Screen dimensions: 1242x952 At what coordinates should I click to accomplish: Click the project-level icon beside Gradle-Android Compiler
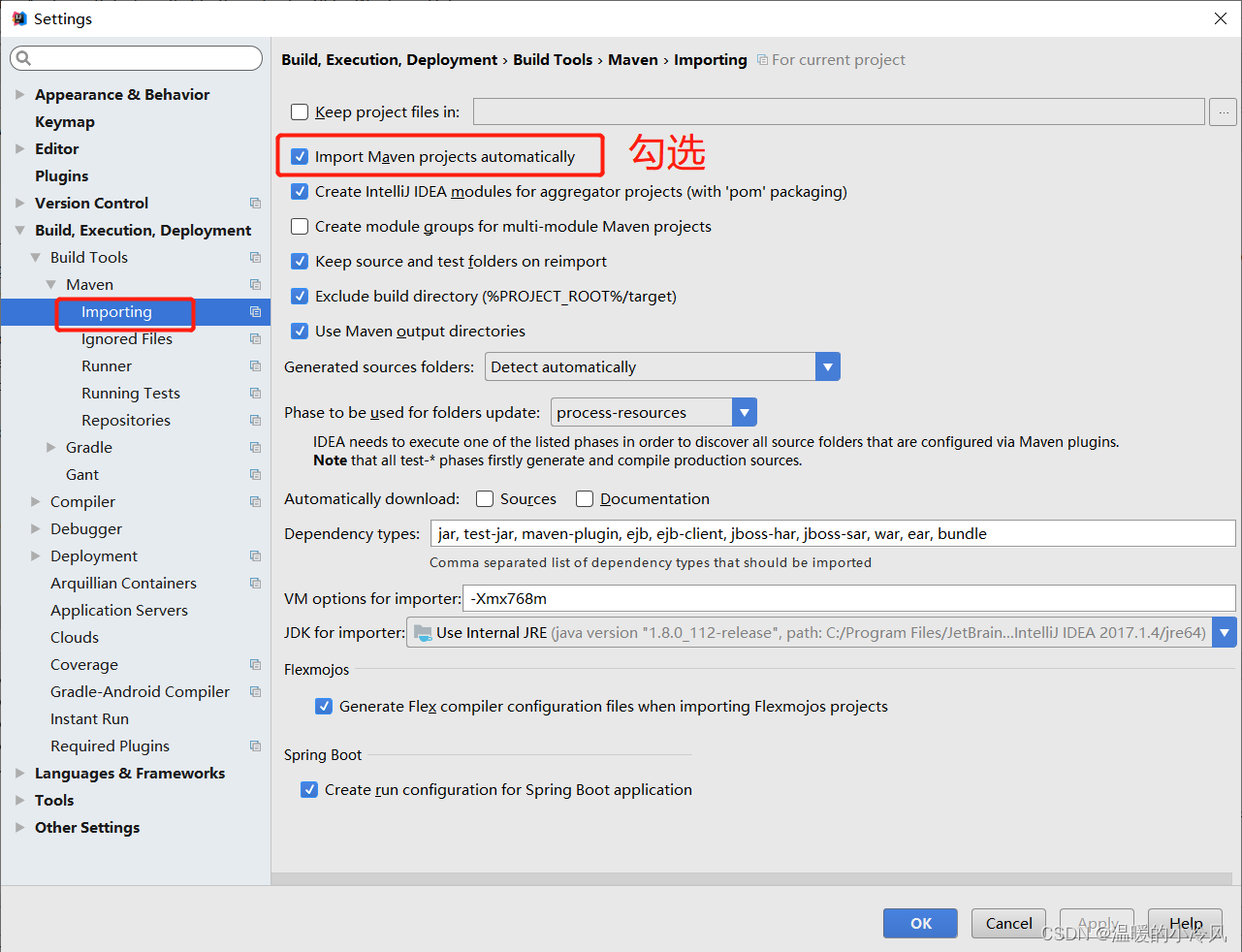coord(255,691)
